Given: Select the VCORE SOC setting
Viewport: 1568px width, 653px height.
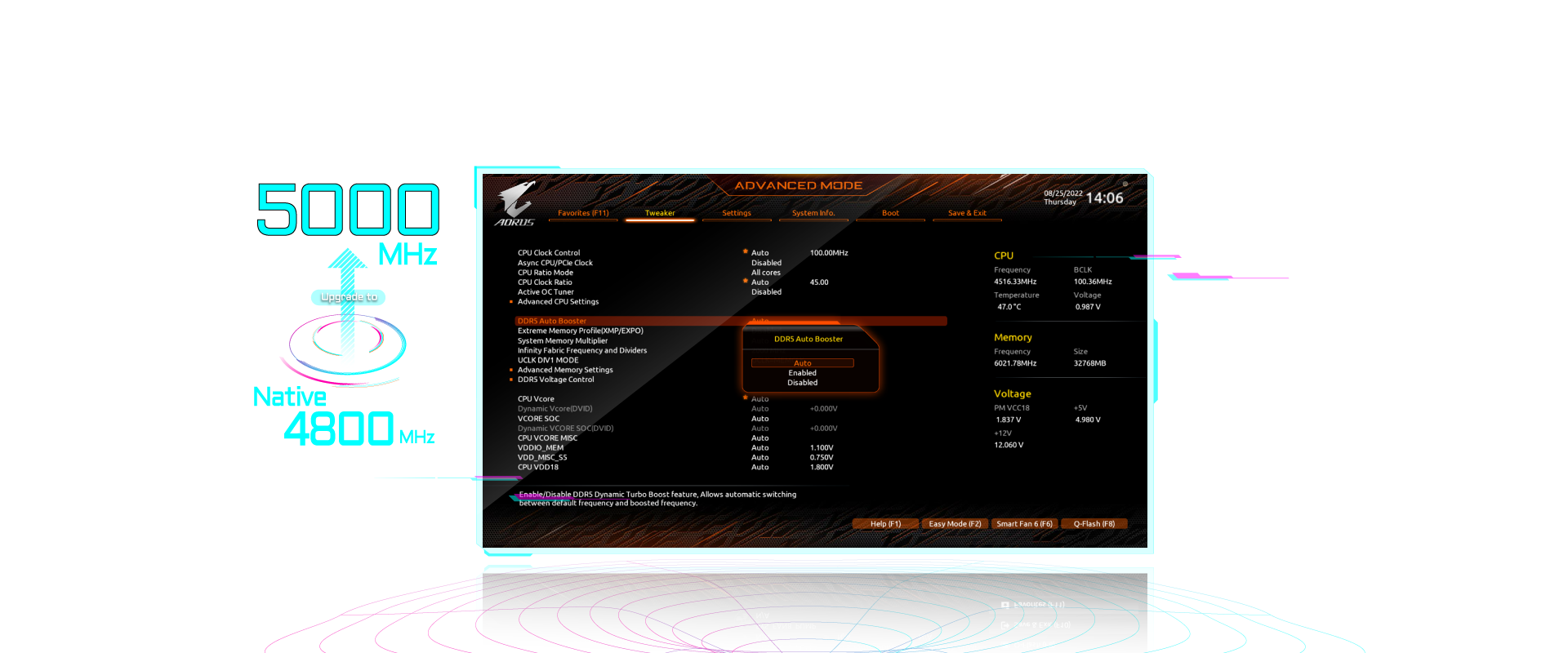Looking at the screenshot, I should (x=539, y=419).
